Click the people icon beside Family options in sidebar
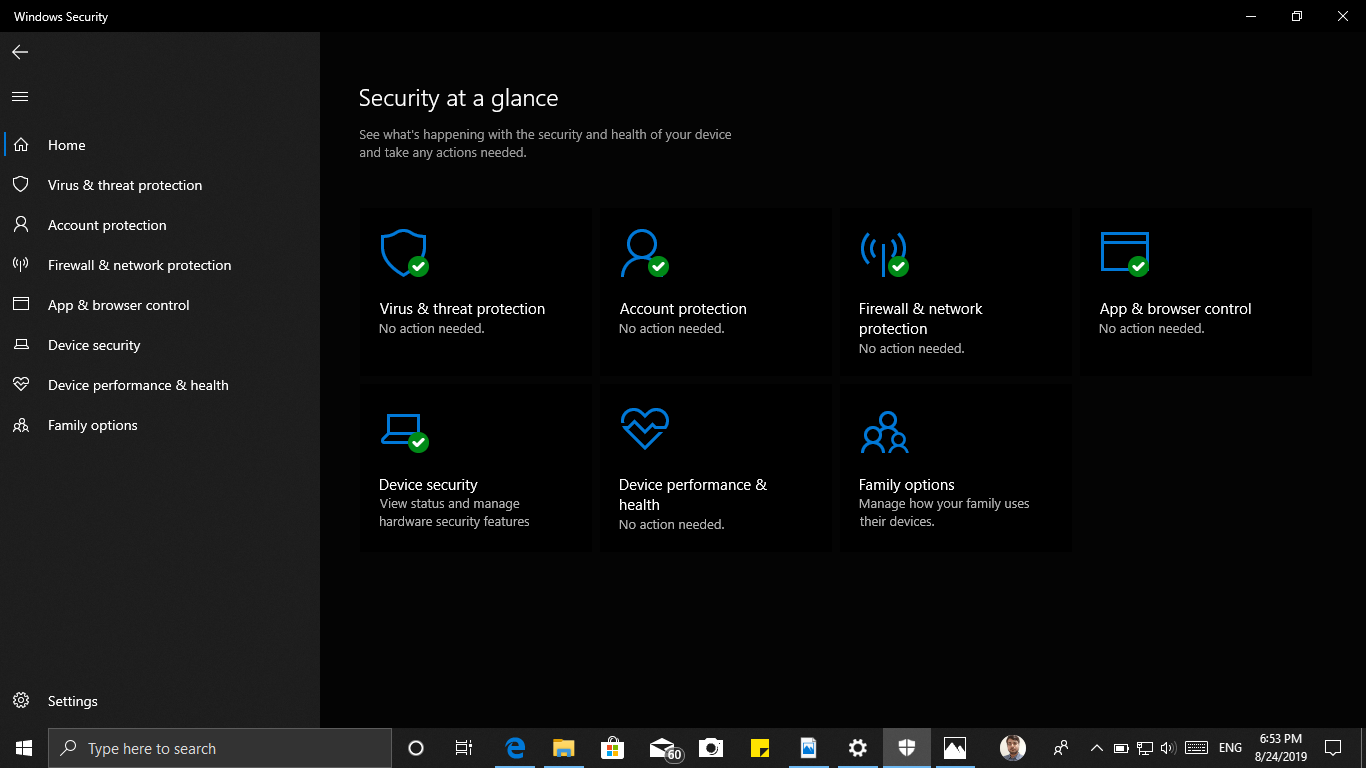 21,425
